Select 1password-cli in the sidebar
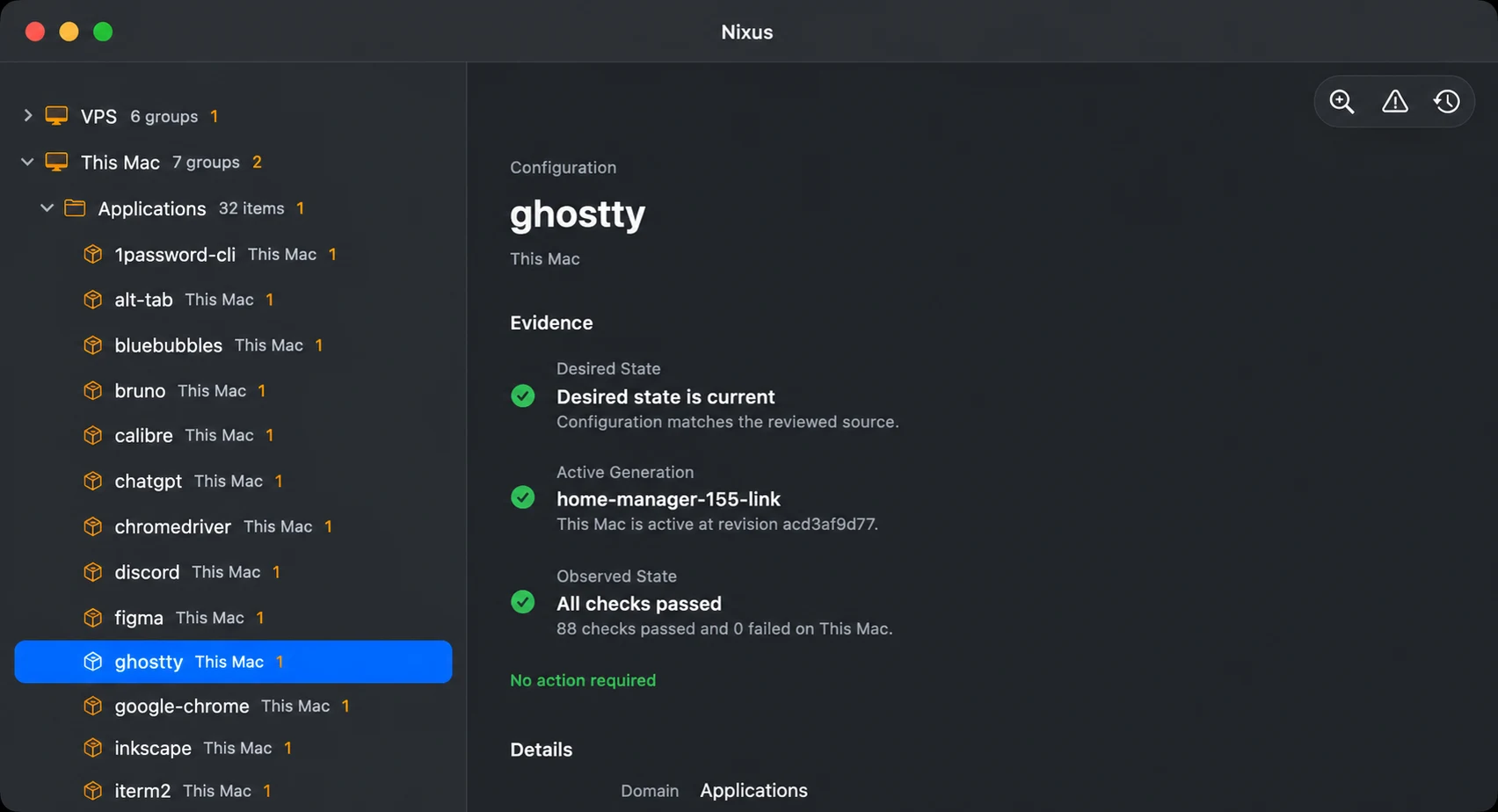The width and height of the screenshot is (1498, 812). (233, 254)
